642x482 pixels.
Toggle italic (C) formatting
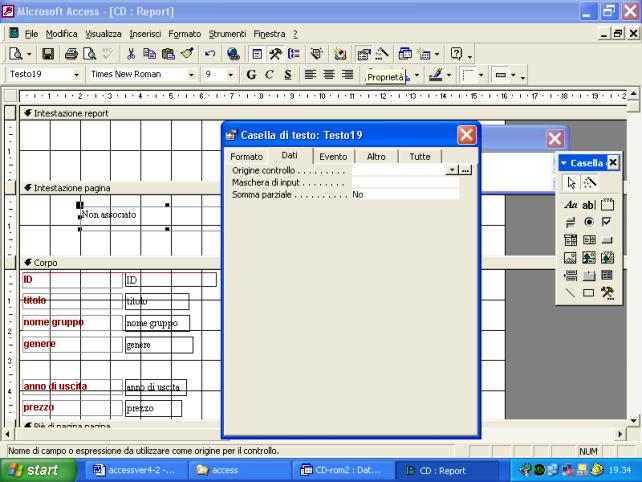(x=269, y=75)
